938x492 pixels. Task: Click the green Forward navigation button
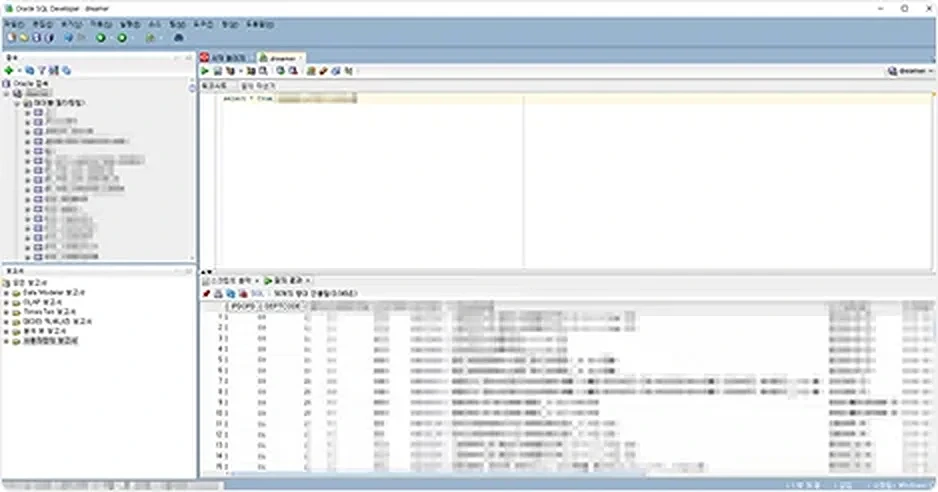(x=122, y=38)
